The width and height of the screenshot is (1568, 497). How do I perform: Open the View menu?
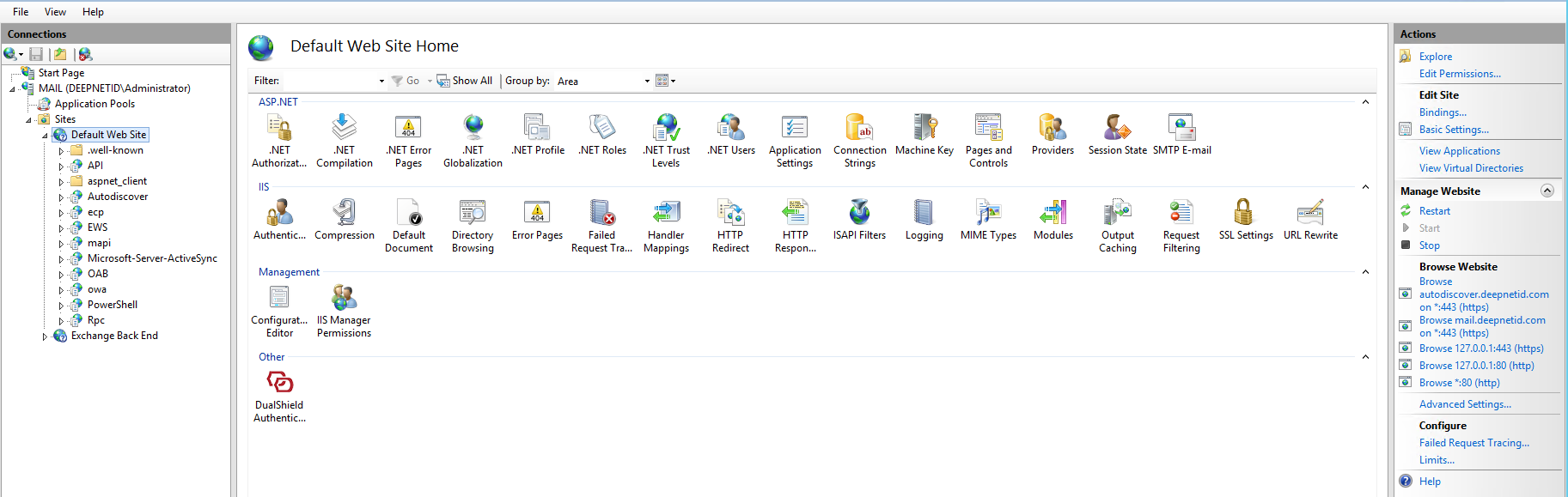55,12
